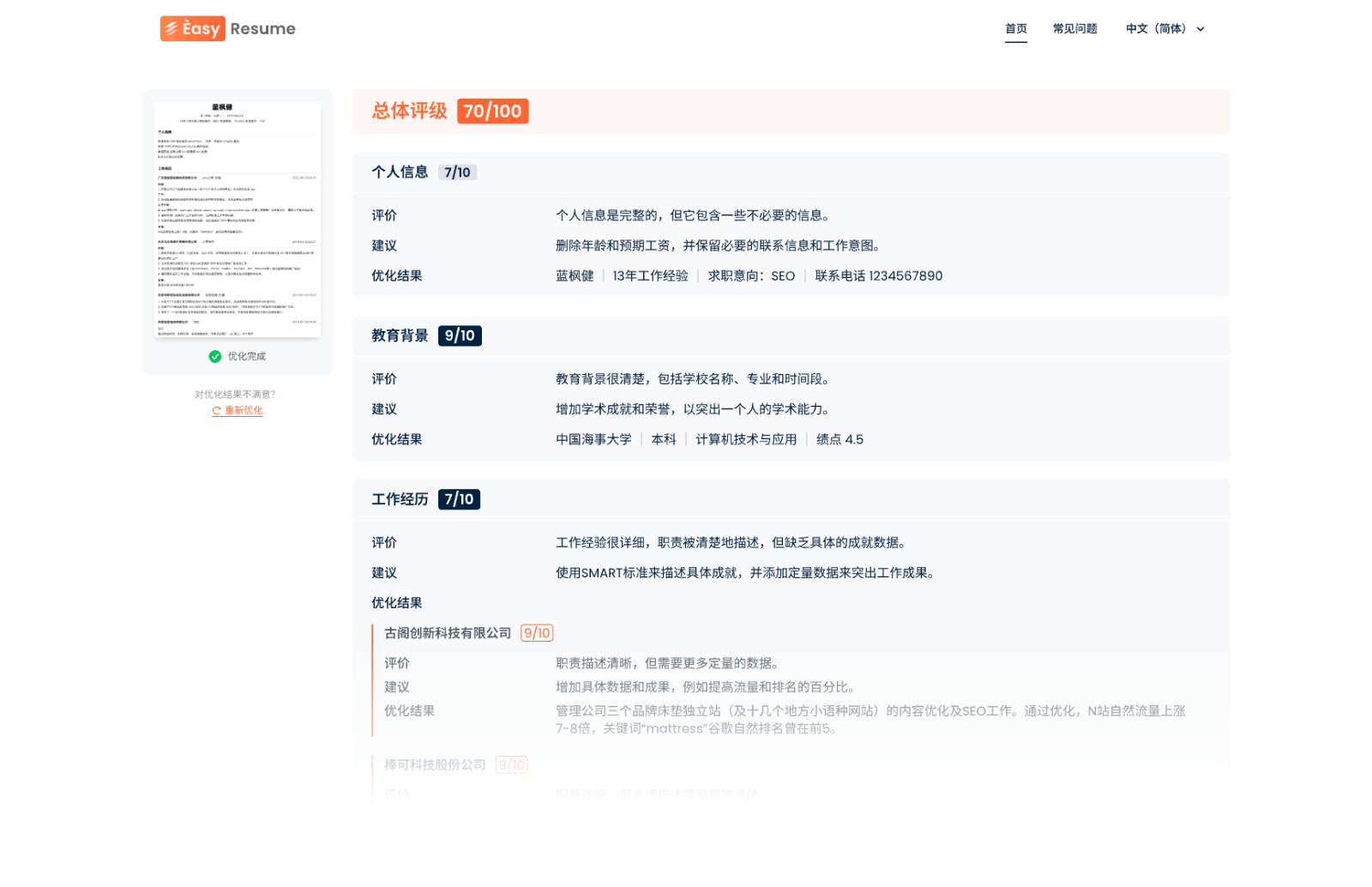
Task: Click the 70/100 overall score badge
Action: (493, 111)
